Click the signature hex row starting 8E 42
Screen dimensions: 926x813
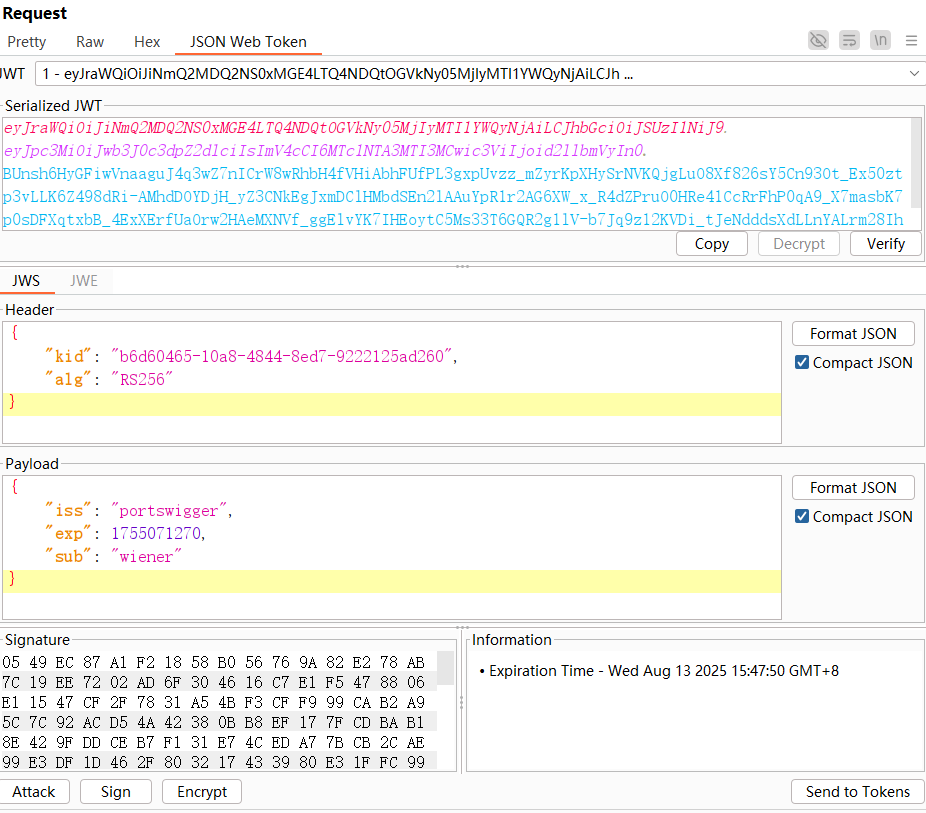213,743
